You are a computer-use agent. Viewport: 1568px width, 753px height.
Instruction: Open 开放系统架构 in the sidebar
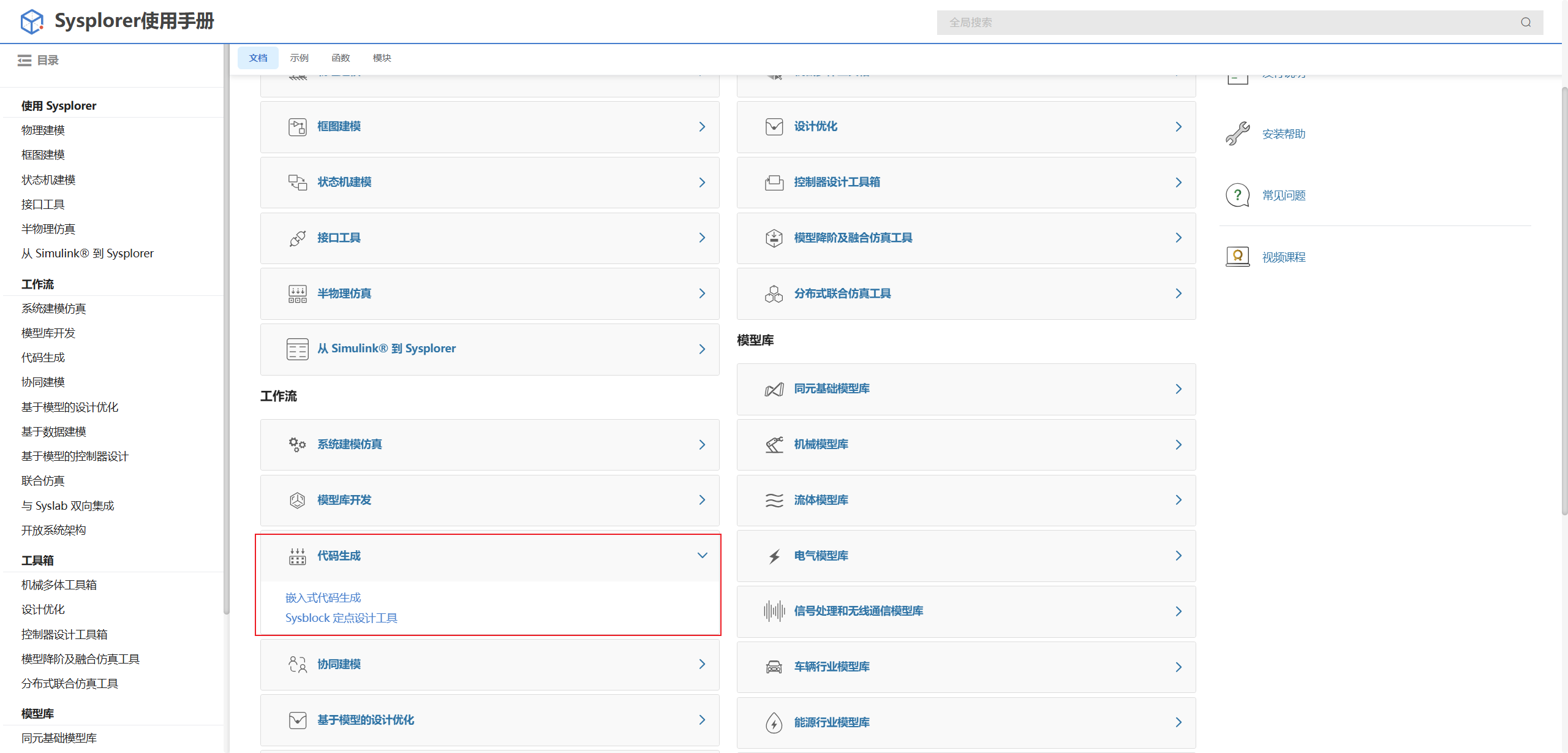pyautogui.click(x=54, y=530)
